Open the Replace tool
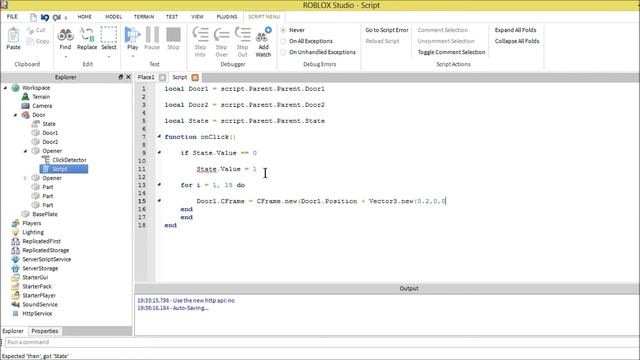640x360 pixels. point(87,35)
